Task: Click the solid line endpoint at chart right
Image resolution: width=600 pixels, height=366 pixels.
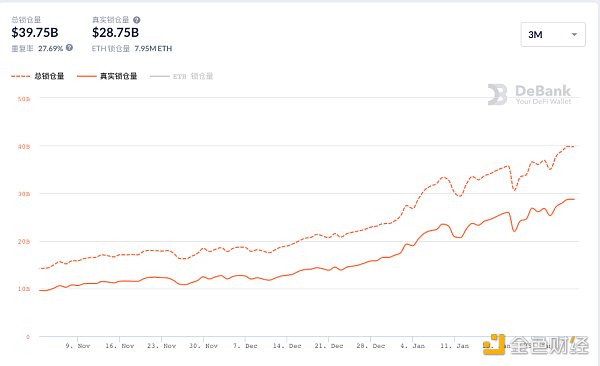Action: click(574, 199)
